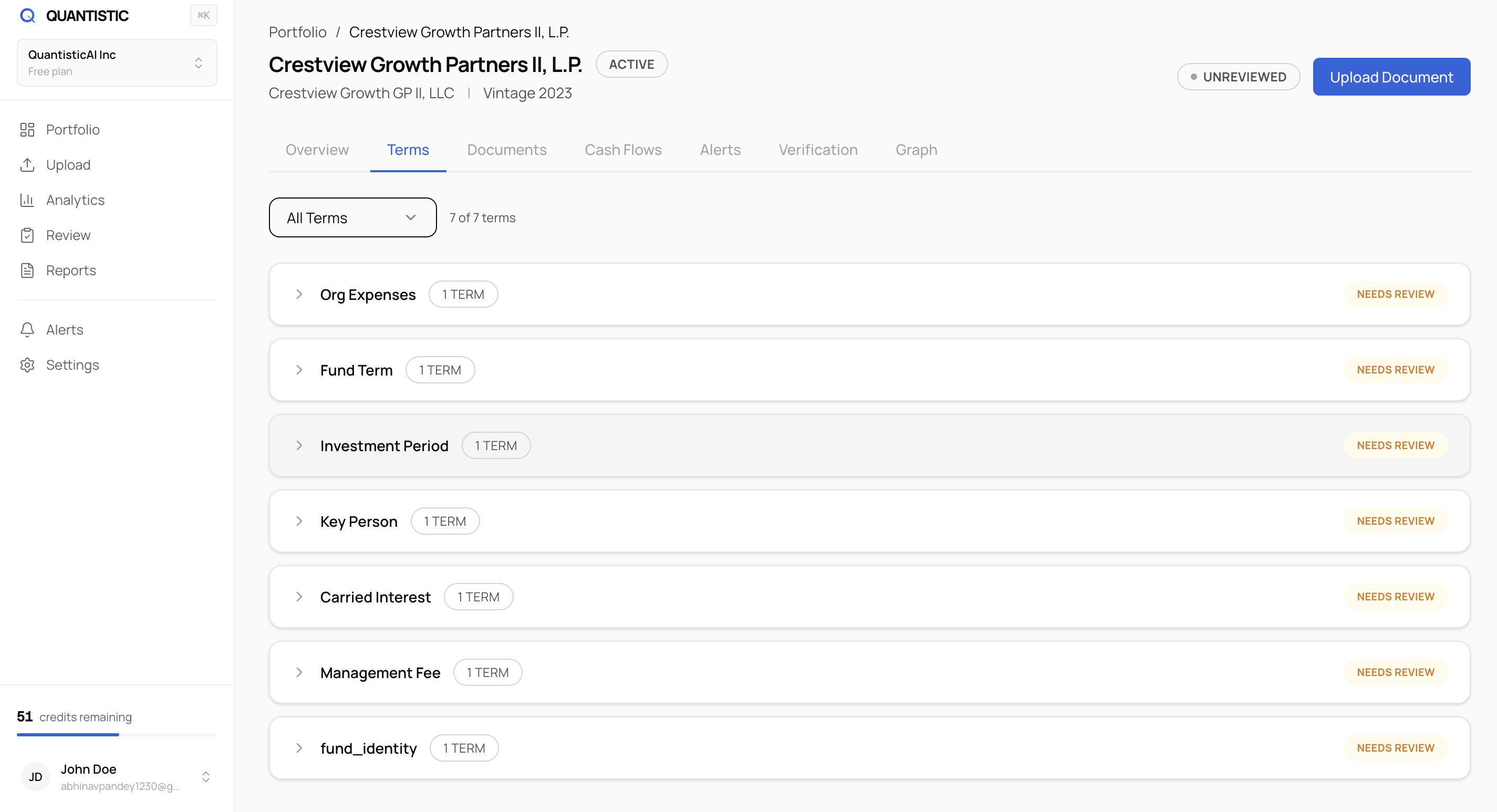Open the command palette shortcut button
This screenshot has width=1497, height=812.
click(203, 16)
